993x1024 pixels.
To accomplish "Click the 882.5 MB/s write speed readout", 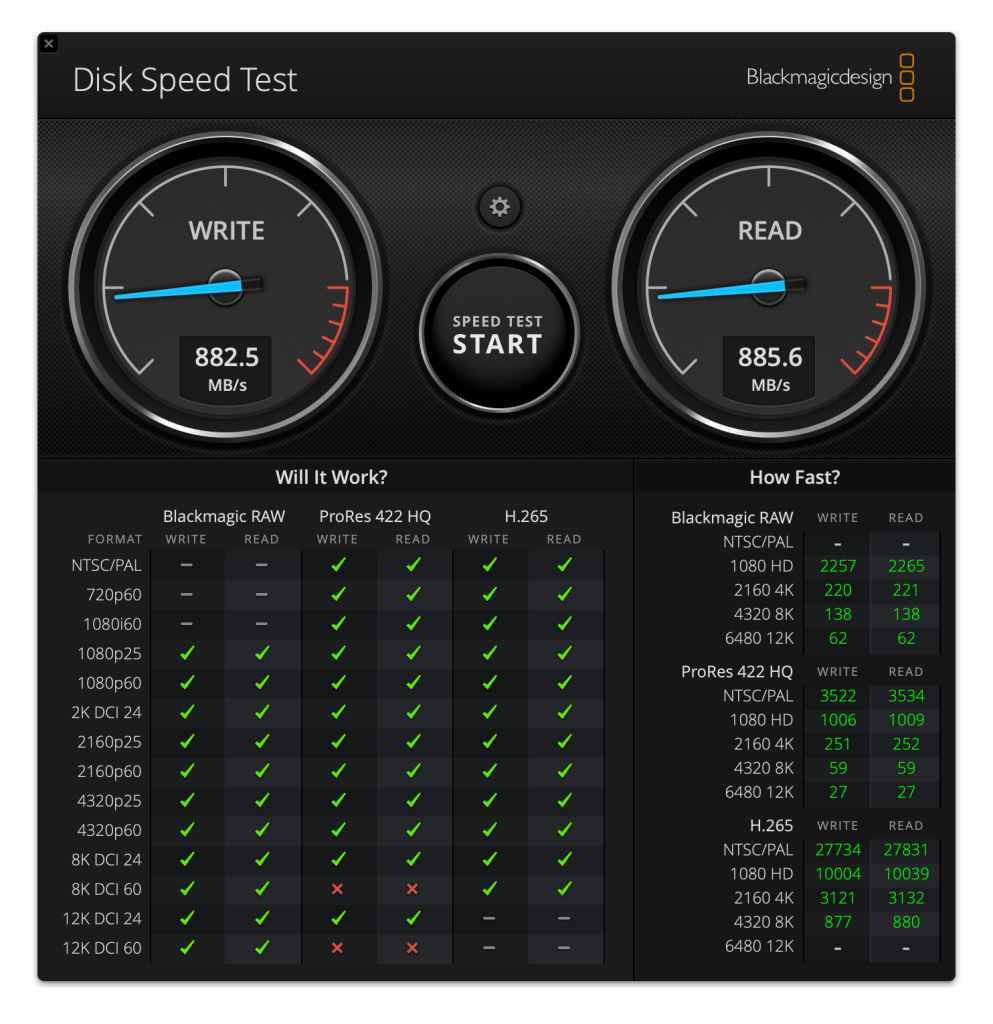I will (227, 368).
